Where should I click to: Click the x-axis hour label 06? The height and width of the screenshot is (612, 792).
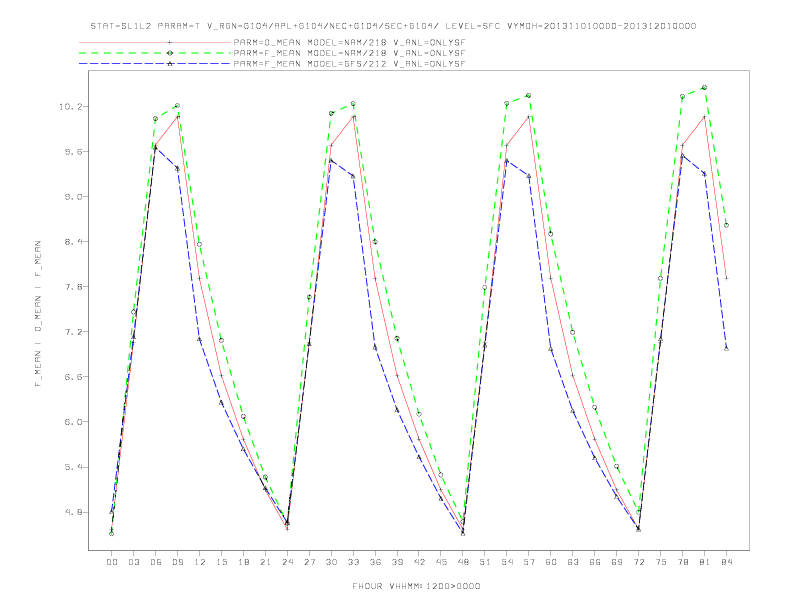tap(156, 562)
